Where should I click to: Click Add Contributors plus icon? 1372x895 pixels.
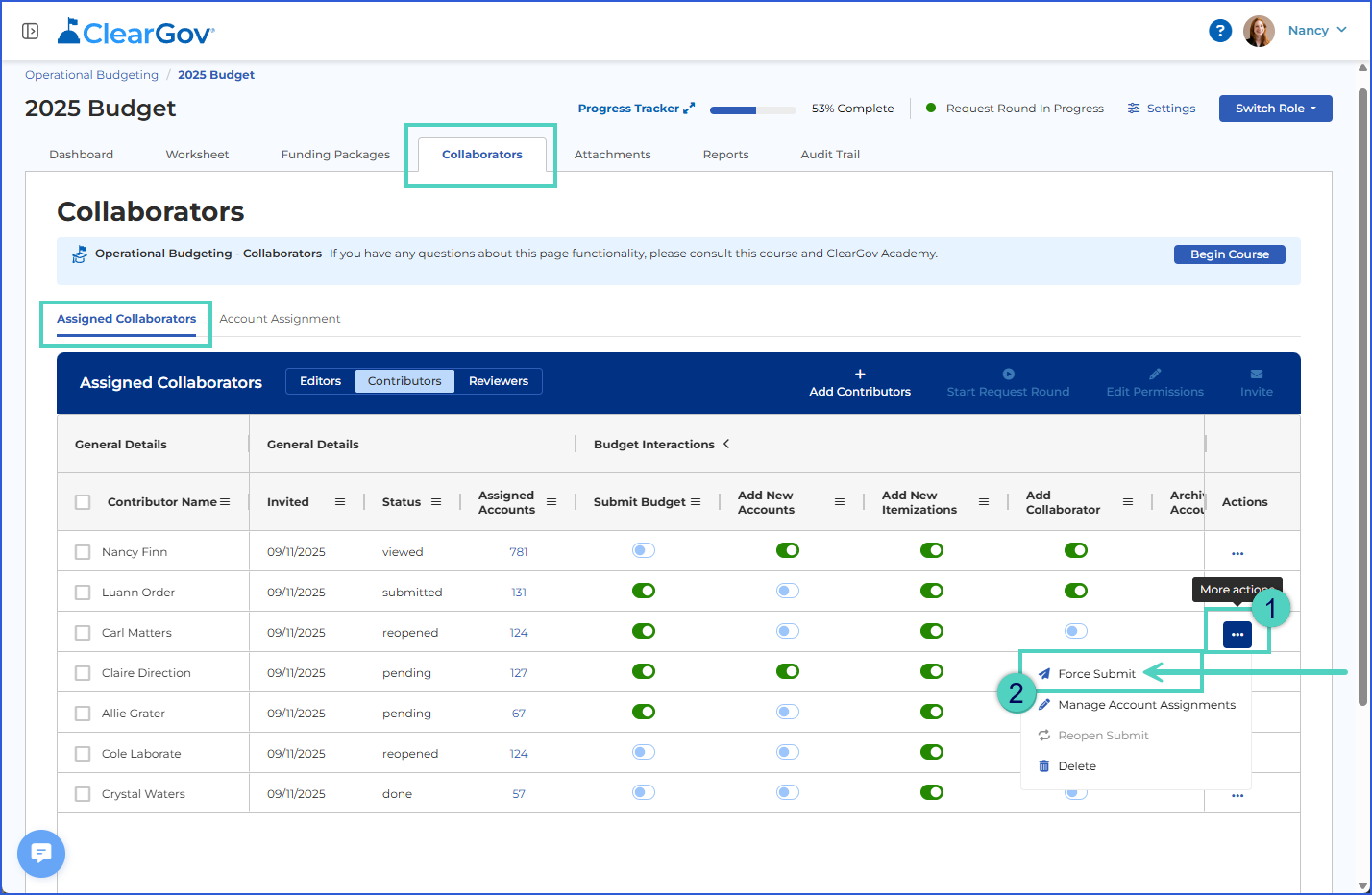point(860,375)
